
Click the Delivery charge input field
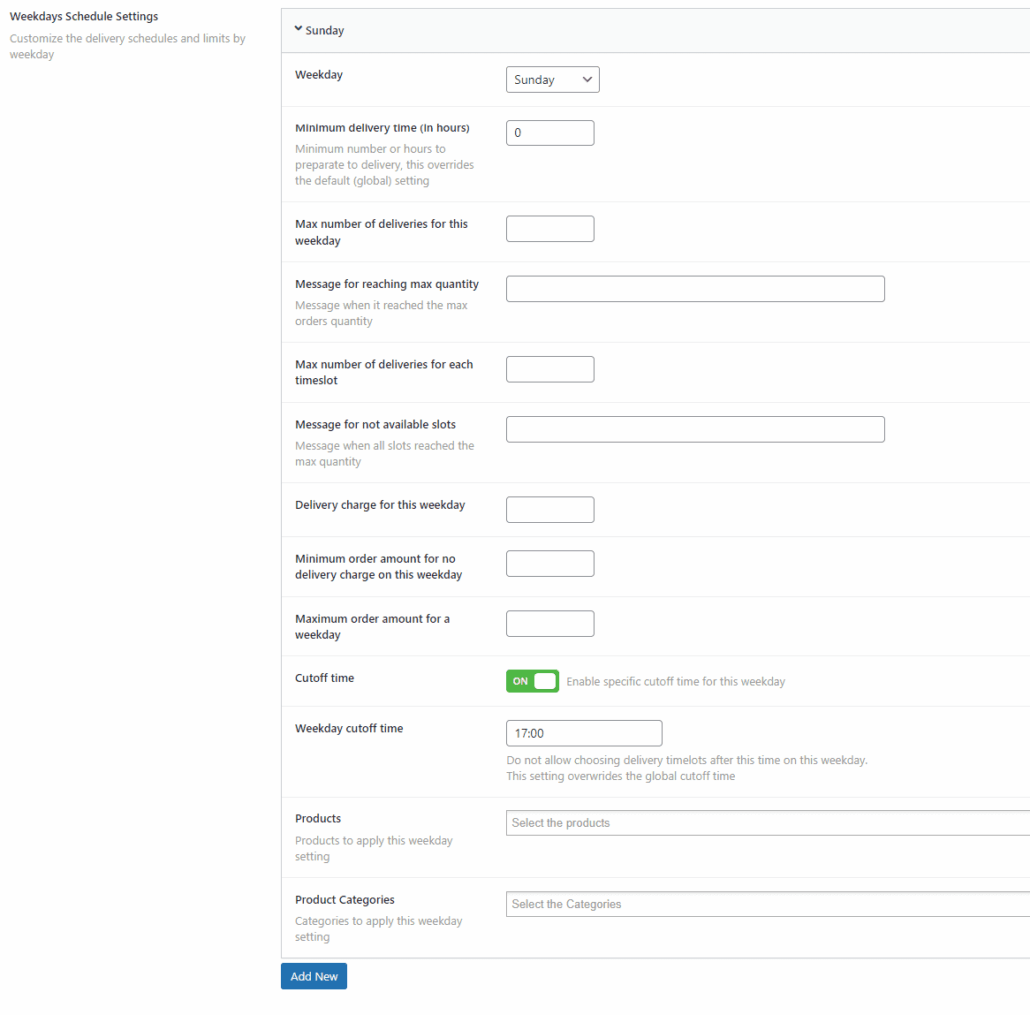tap(549, 509)
